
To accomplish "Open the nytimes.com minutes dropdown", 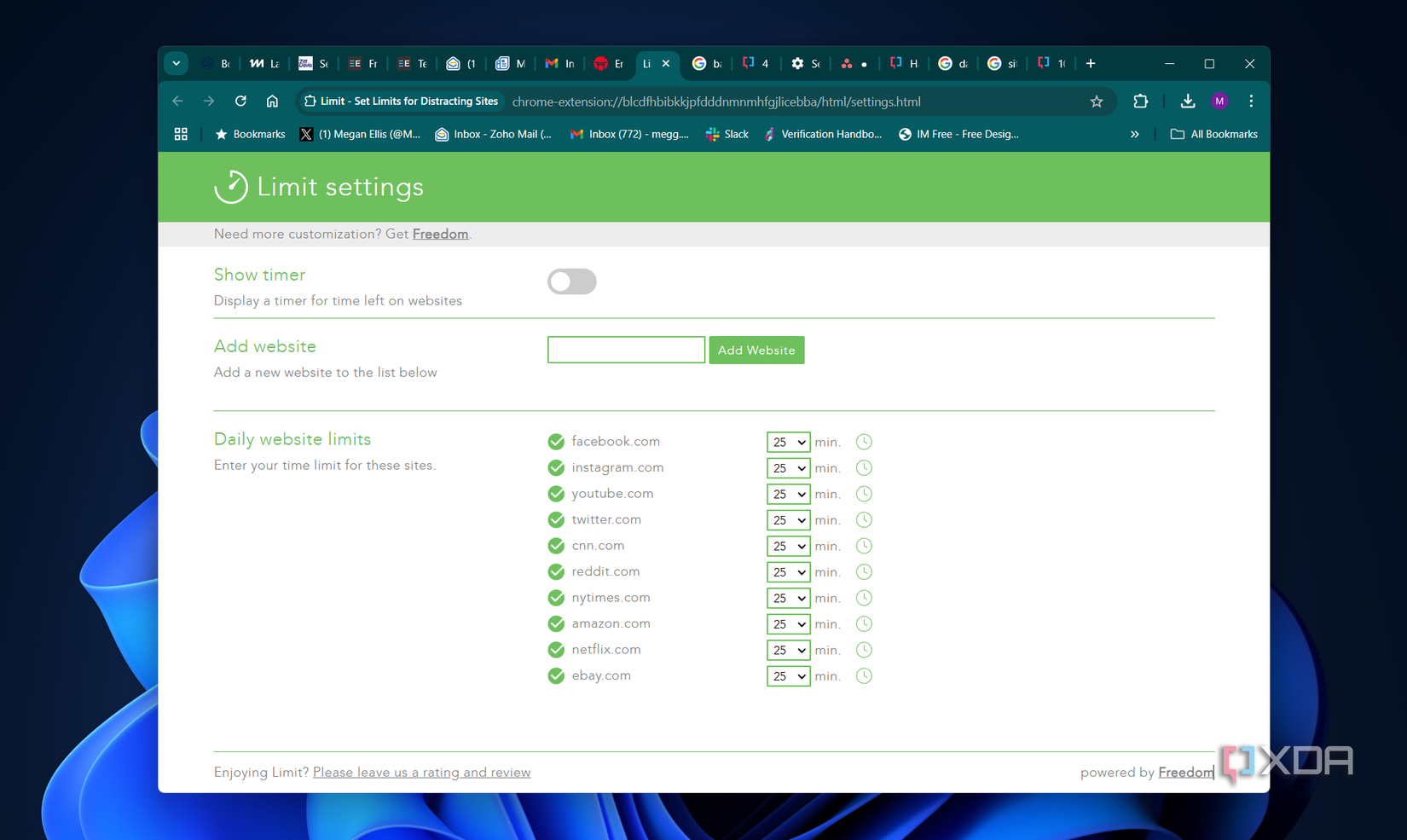I will 788,599.
